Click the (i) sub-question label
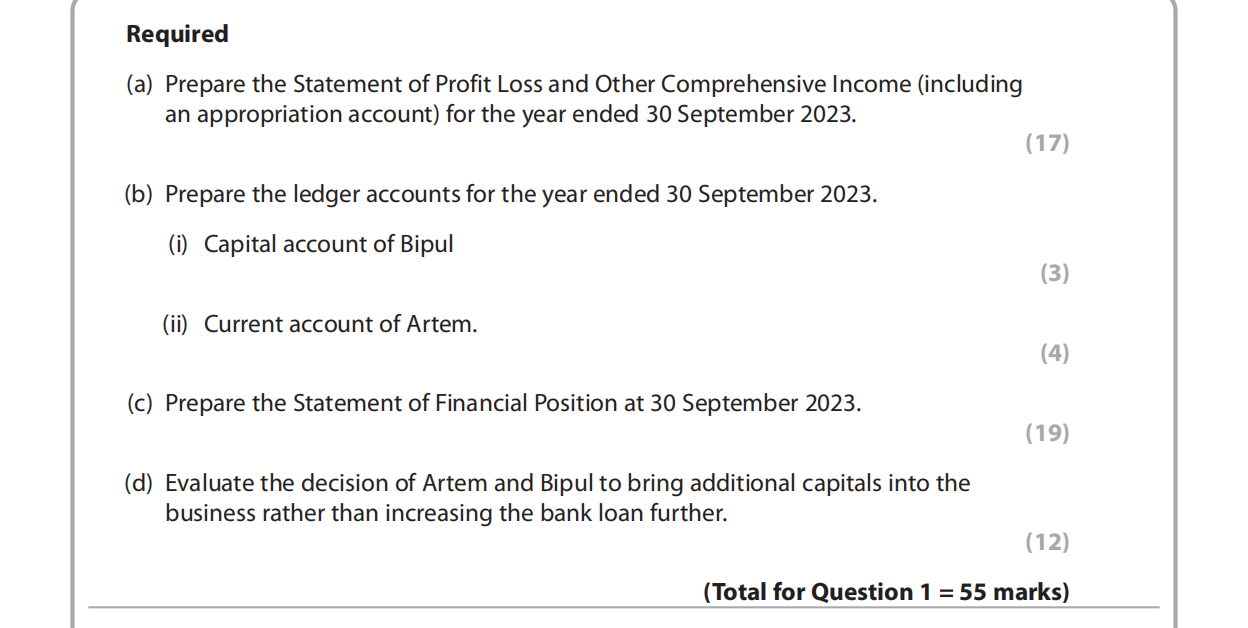1248x628 pixels. (177, 244)
